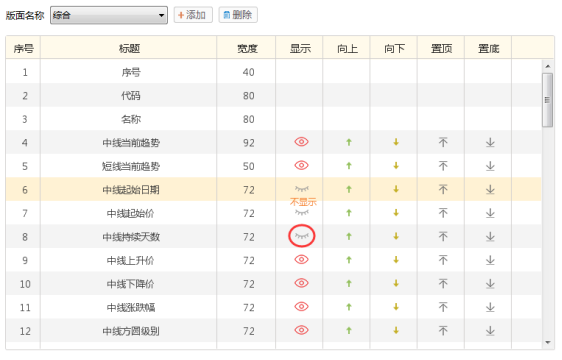Toggle closed-eye icon for 中线起始价
This screenshot has width=562, height=360.
(301, 212)
